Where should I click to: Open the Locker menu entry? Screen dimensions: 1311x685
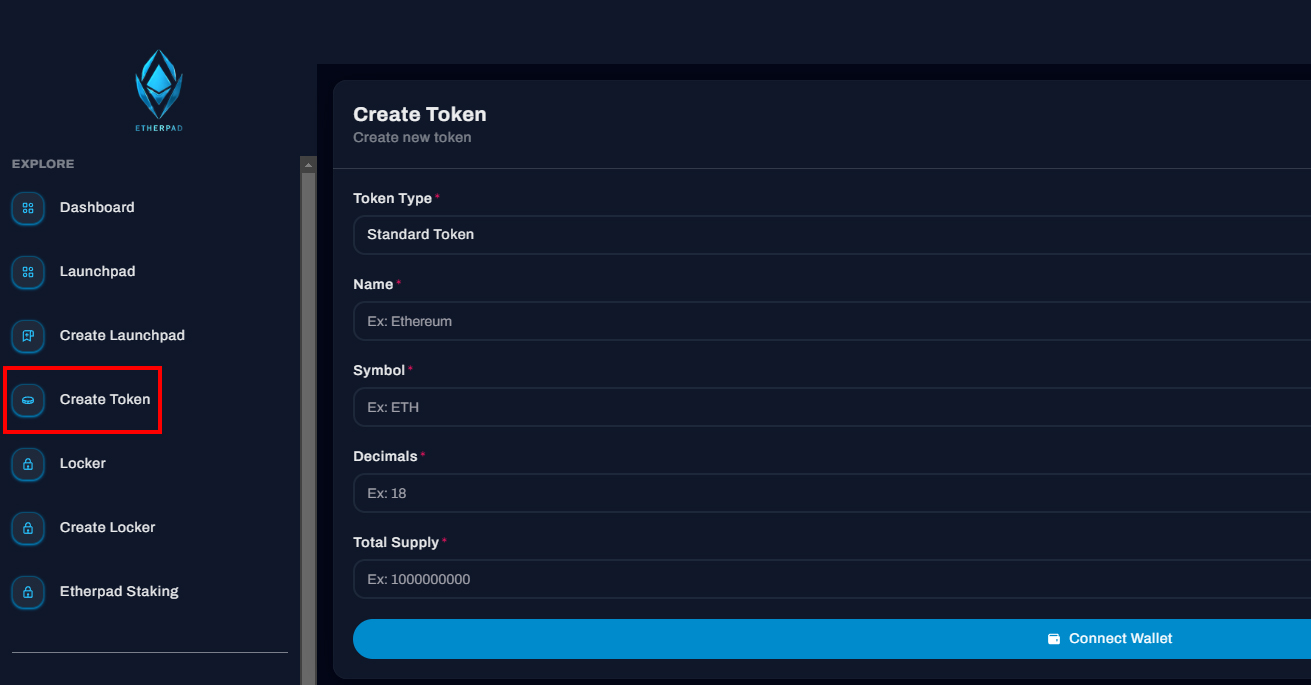click(83, 464)
